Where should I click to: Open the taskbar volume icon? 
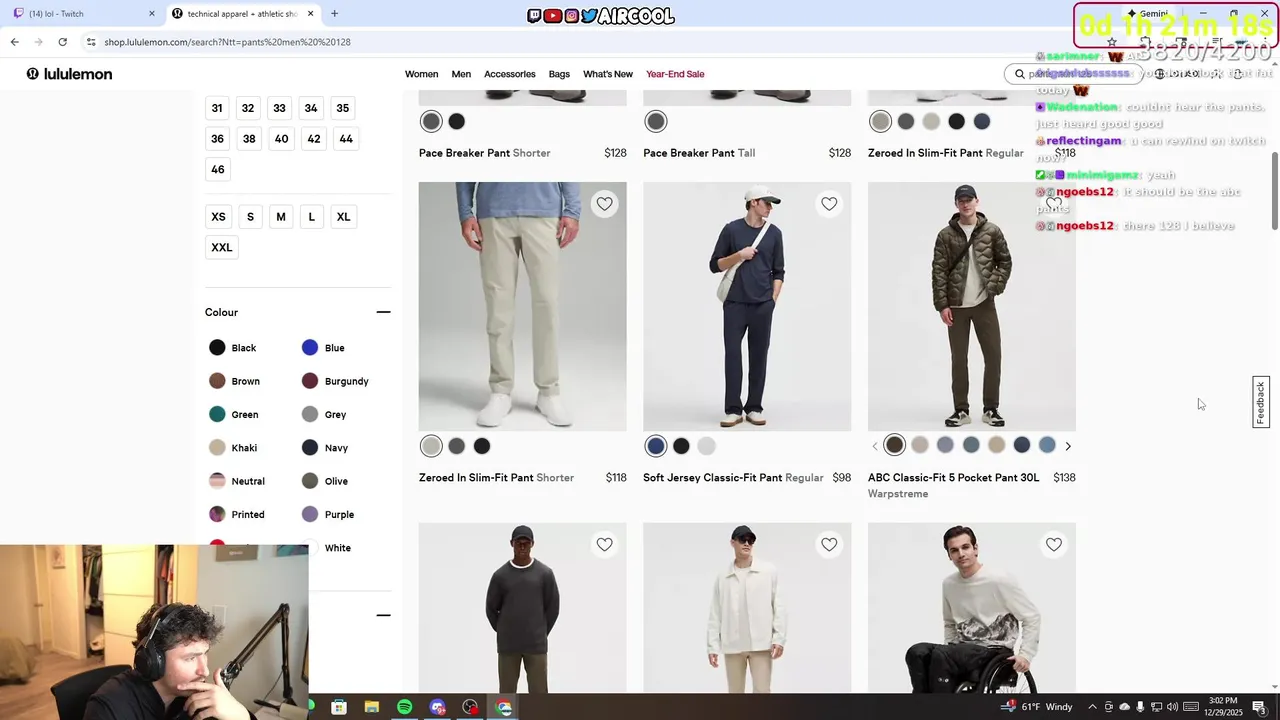tap(1173, 707)
